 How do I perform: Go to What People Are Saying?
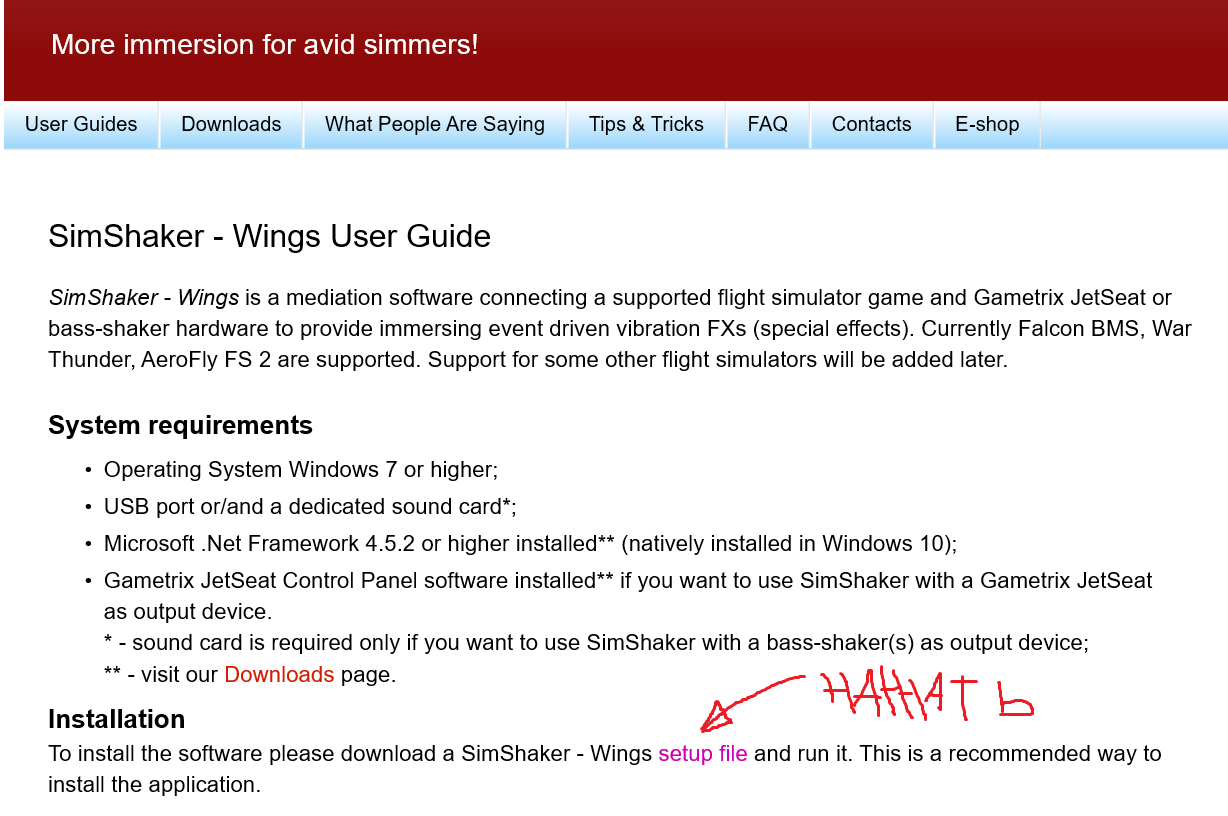[x=435, y=125]
